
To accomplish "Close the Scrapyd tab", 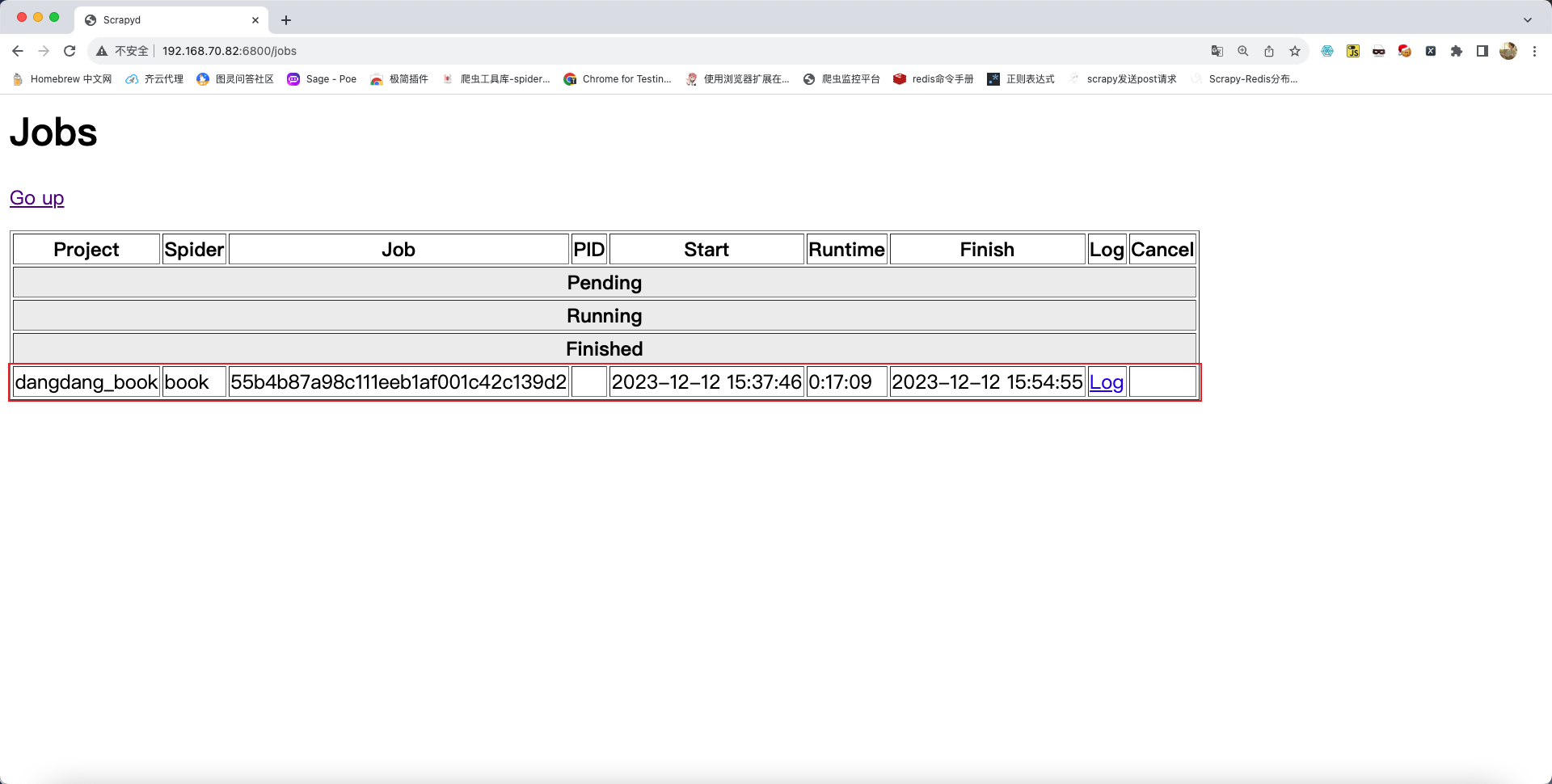I will 255,20.
